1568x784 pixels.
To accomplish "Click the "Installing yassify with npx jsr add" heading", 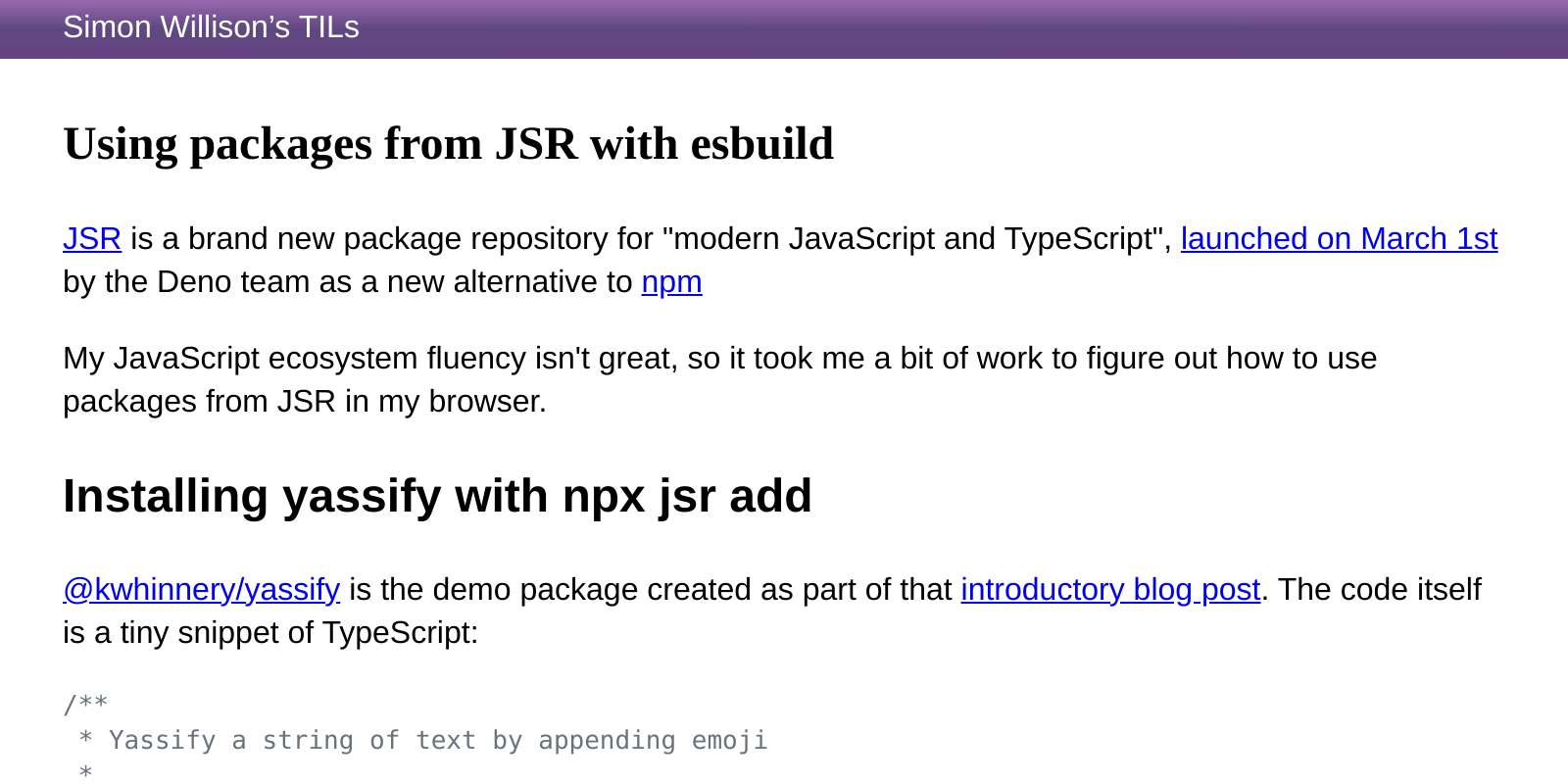I will pyautogui.click(x=437, y=496).
